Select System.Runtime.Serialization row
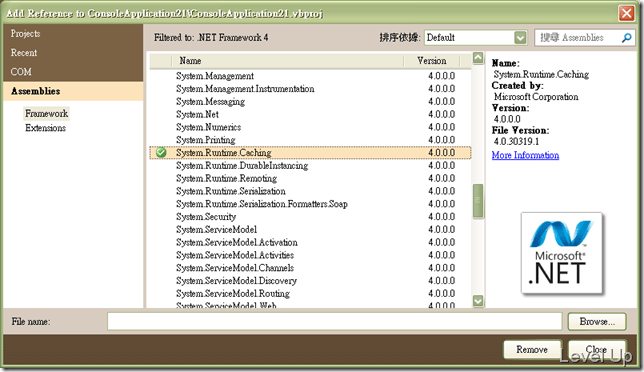The height and width of the screenshot is (372, 644). click(310, 191)
